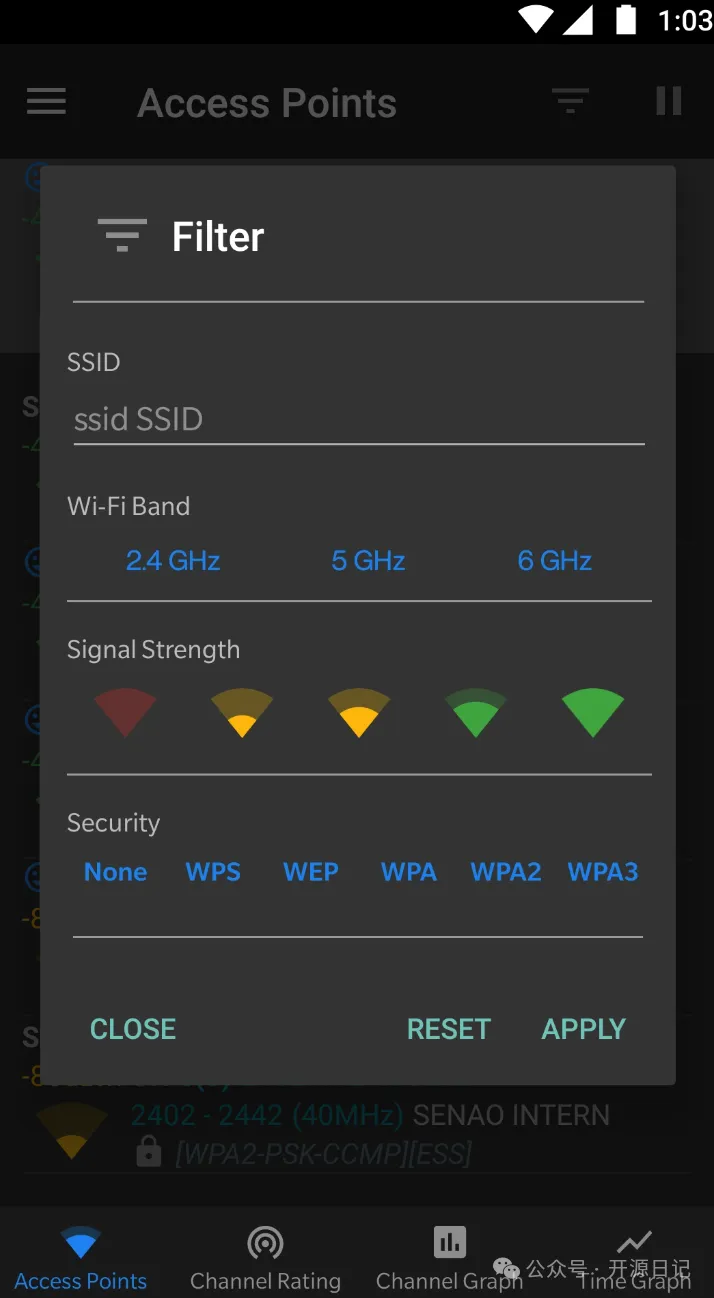The height and width of the screenshot is (1298, 714).
Task: Toggle the full green signal strength icon
Action: point(593,712)
